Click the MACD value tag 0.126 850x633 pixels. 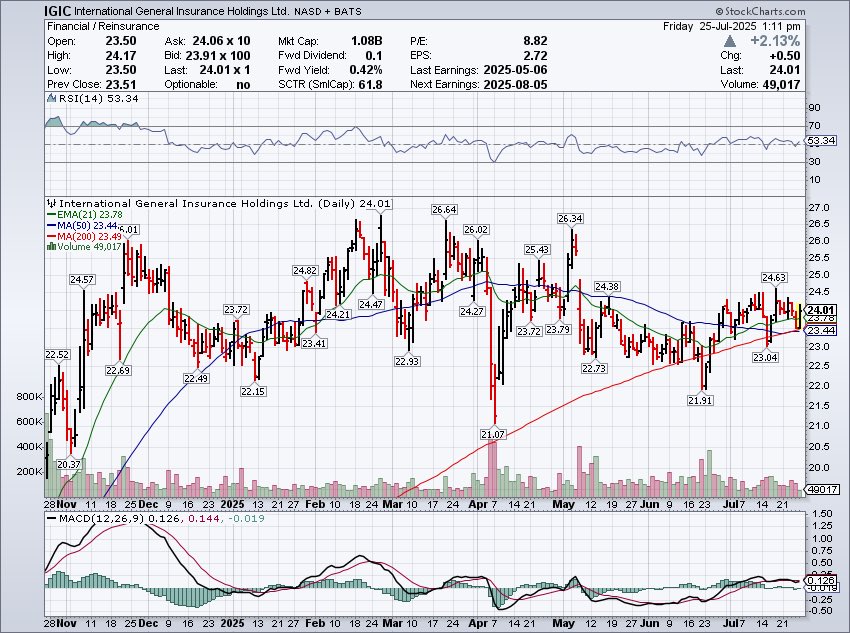pos(820,580)
